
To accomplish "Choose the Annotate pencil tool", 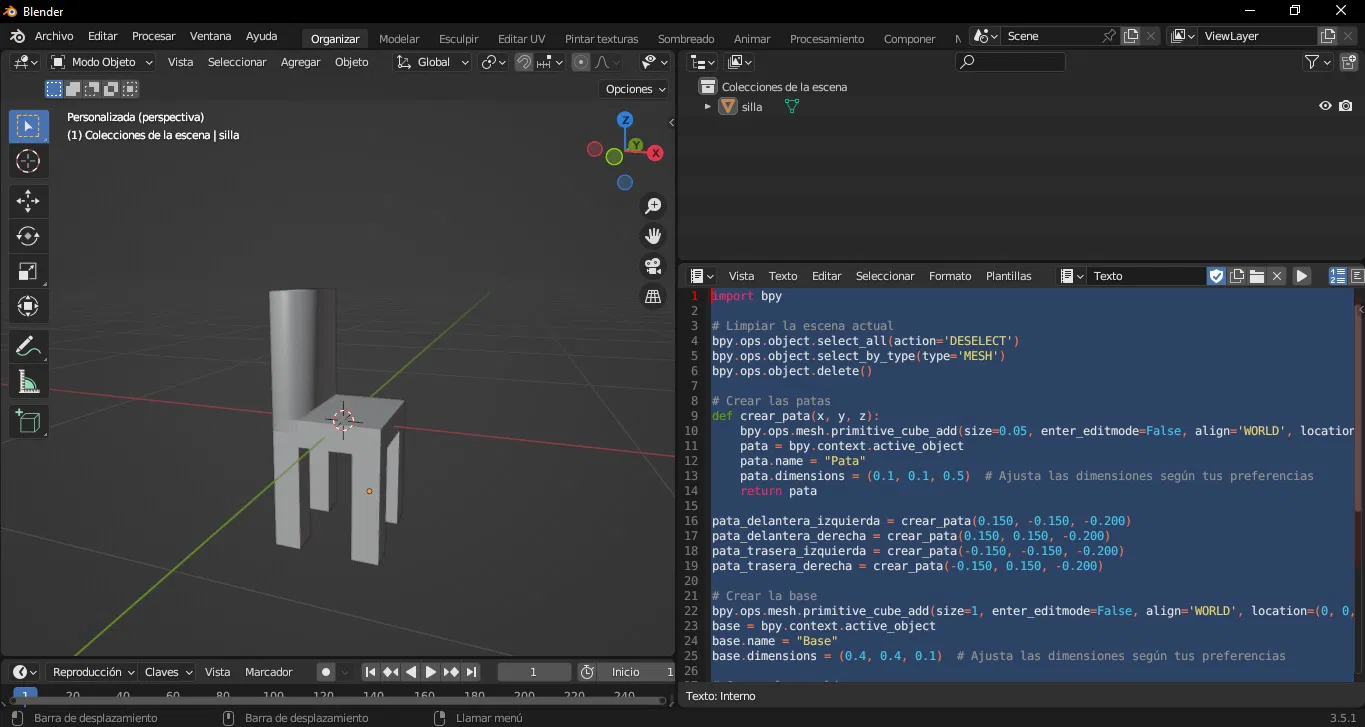I will [28, 347].
